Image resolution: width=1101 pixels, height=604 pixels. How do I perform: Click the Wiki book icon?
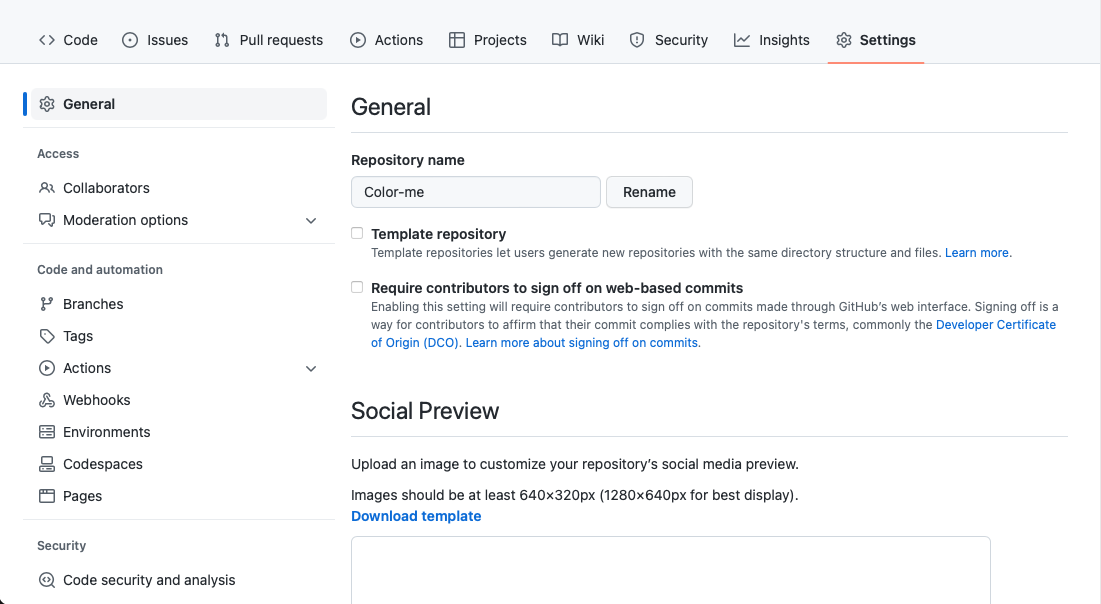(x=560, y=40)
